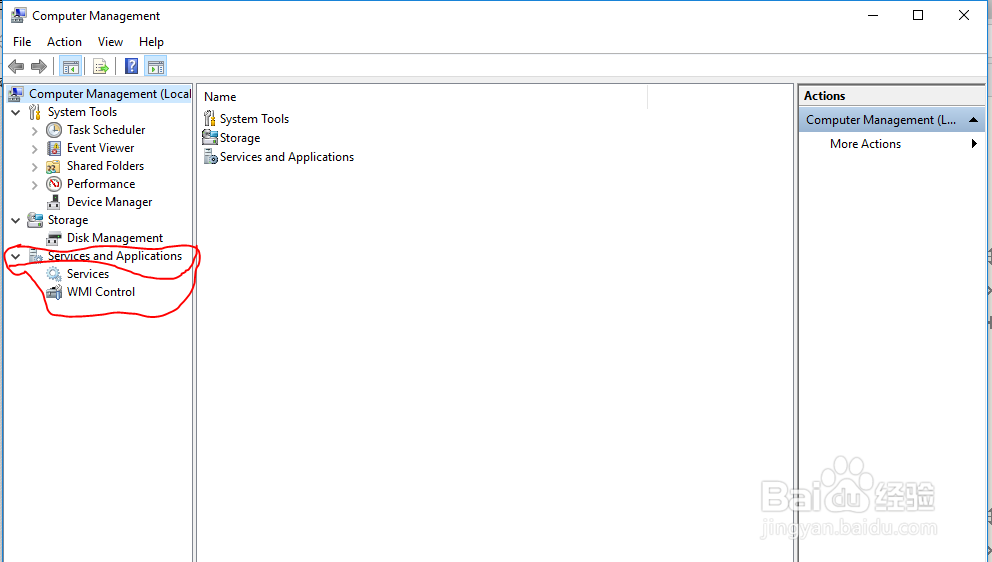The image size is (992, 562).
Task: Collapse the System Tools tree node
Action: 16,113
